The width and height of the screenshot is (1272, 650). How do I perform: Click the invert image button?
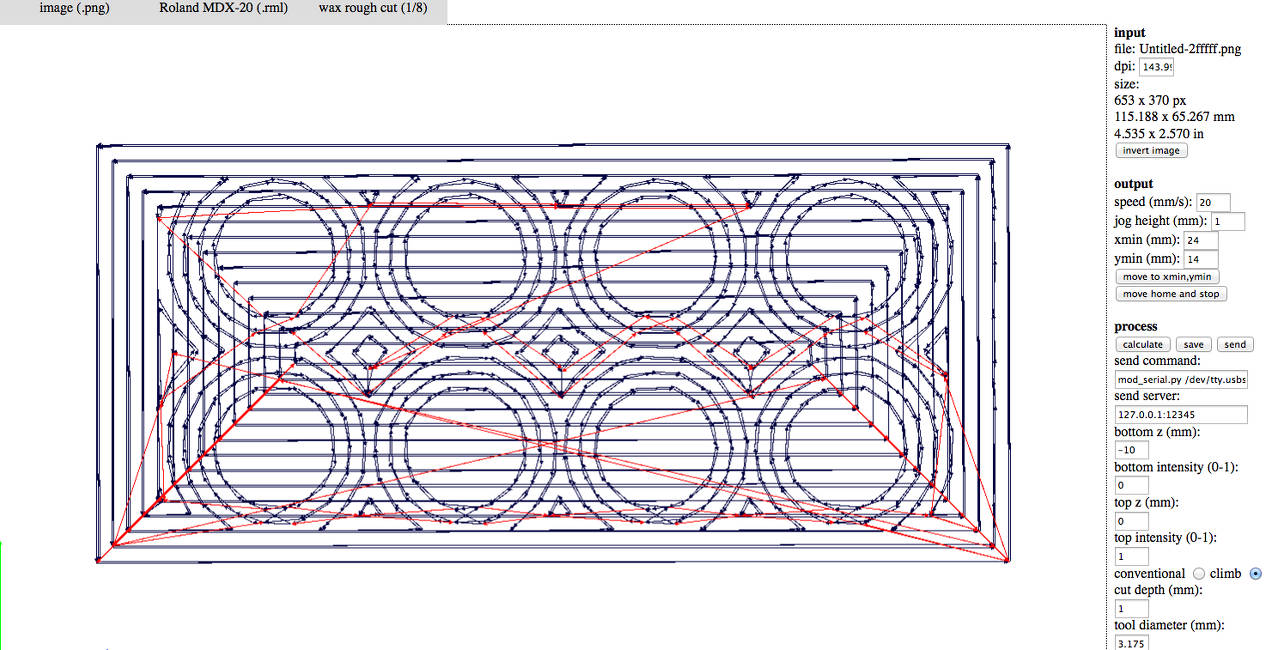pos(1151,150)
